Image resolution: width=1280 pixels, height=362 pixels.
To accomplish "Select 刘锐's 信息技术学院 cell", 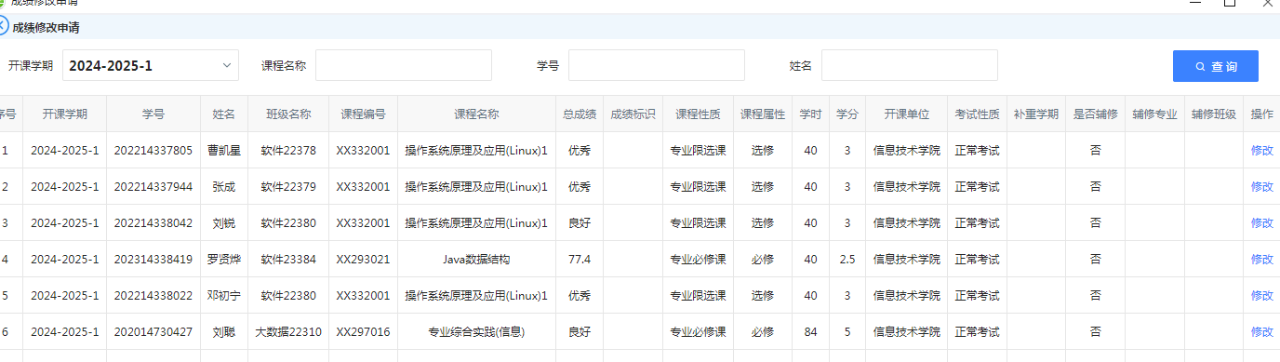I will tap(907, 223).
